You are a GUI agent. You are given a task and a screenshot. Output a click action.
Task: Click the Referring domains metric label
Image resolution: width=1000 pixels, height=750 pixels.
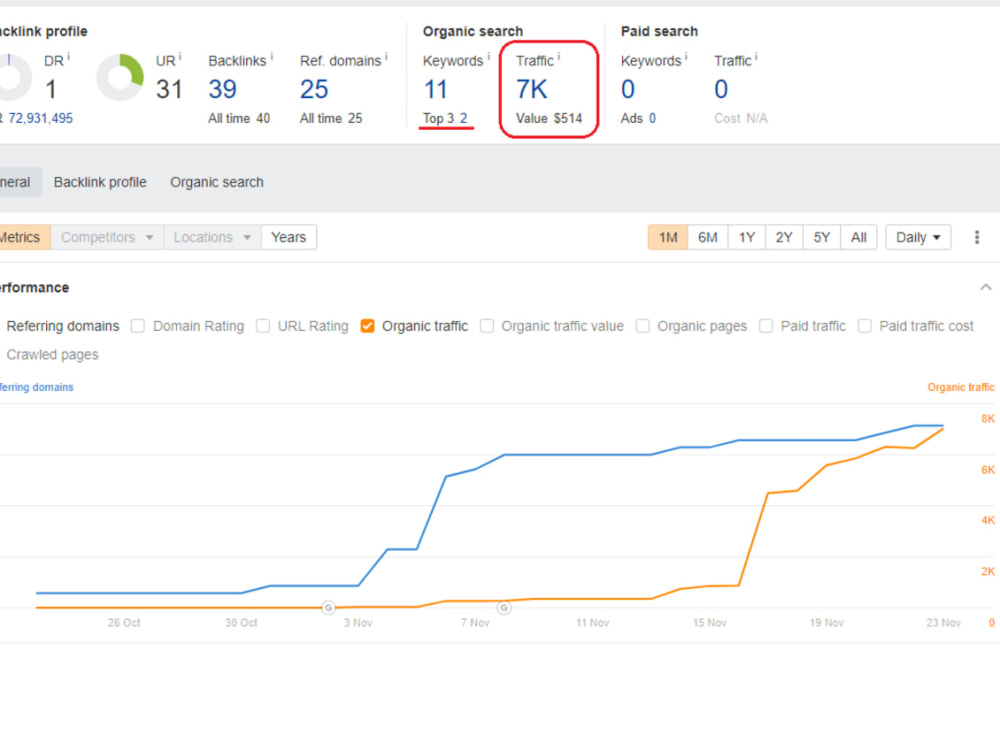click(62, 326)
